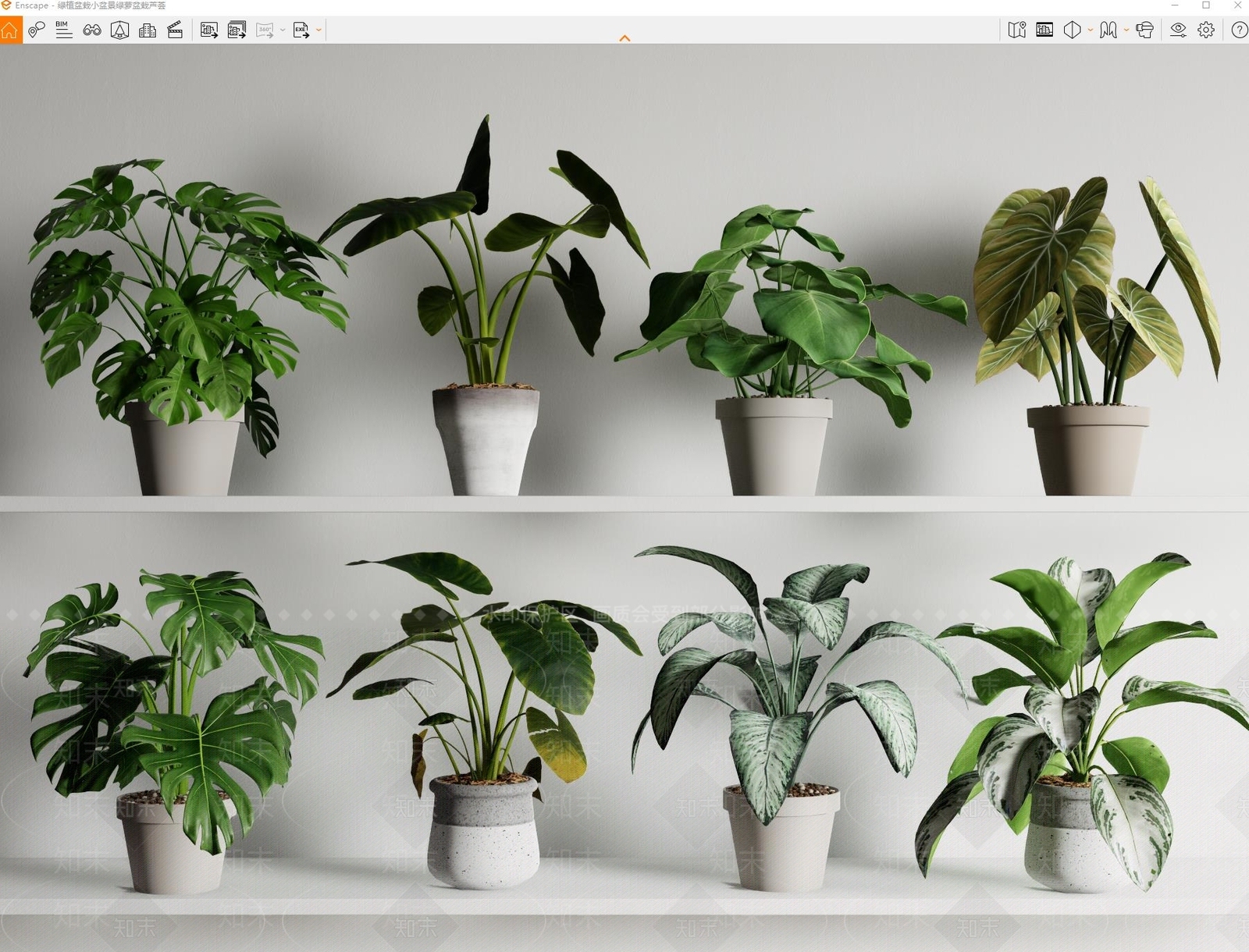
Task: Open the video editor clapperboard
Action: tap(175, 30)
